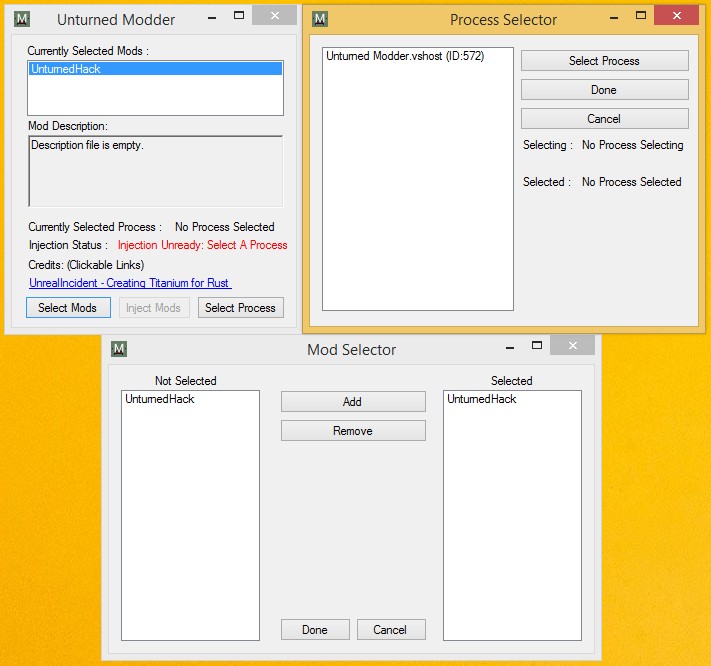Click Select Process in Process Selector
Viewport: 711px width, 666px height.
coord(604,61)
